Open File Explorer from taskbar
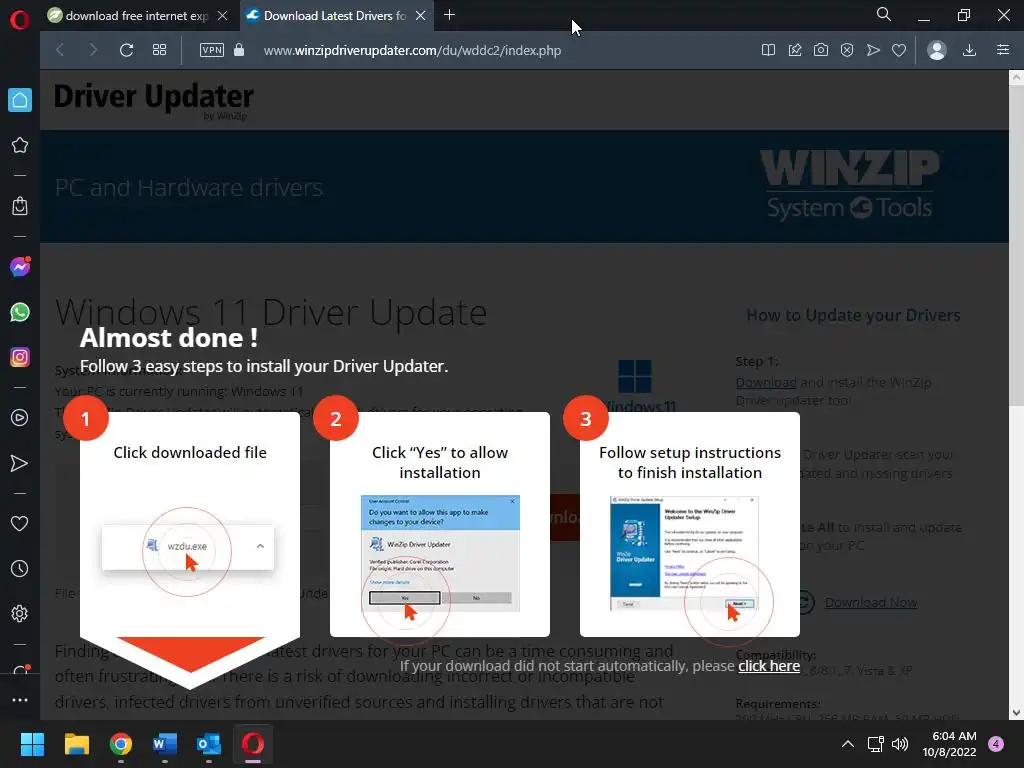Screen dimensions: 1024x768 pyautogui.click(x=76, y=744)
